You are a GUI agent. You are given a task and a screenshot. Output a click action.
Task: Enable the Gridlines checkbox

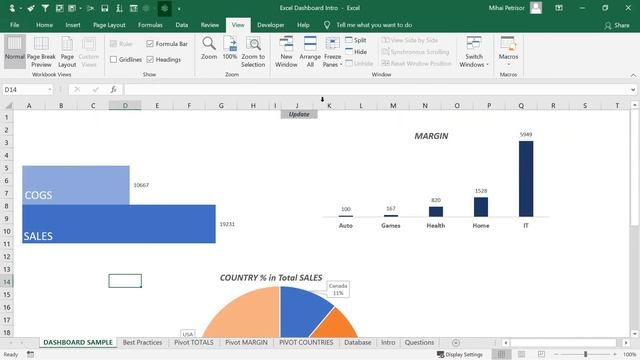click(x=113, y=60)
